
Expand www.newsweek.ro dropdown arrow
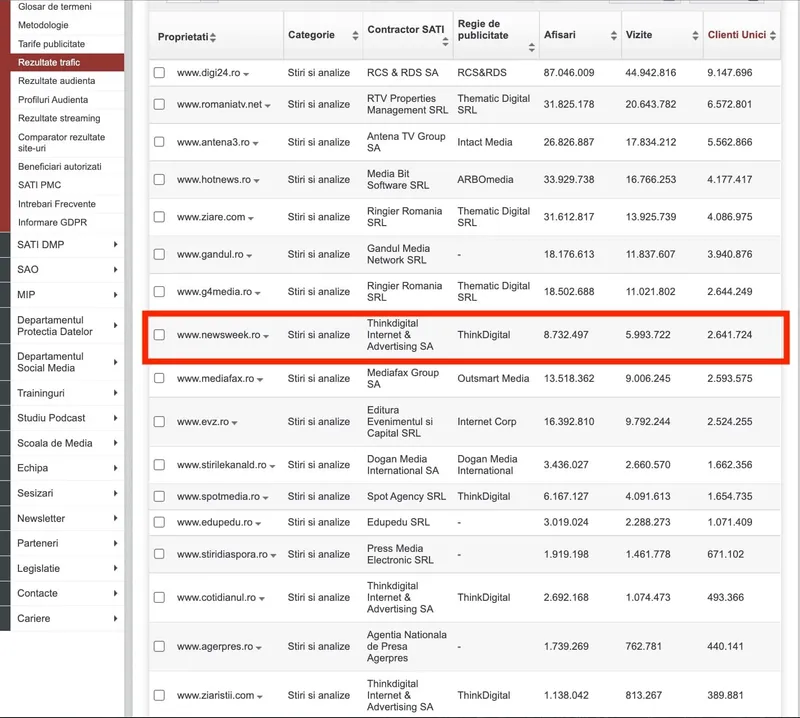click(266, 336)
